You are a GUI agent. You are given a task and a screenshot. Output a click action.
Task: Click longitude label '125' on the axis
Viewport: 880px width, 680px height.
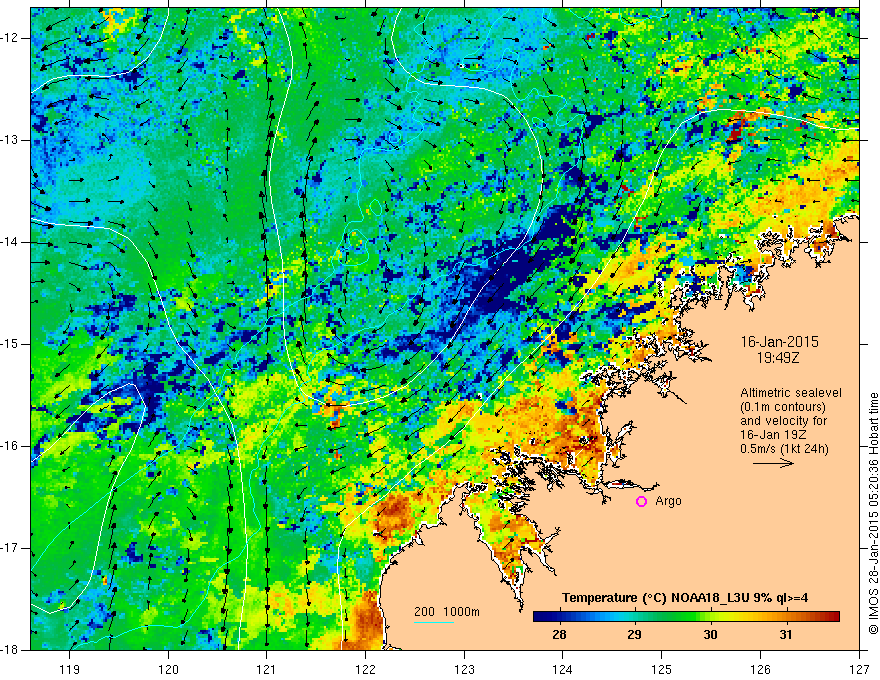tap(662, 669)
